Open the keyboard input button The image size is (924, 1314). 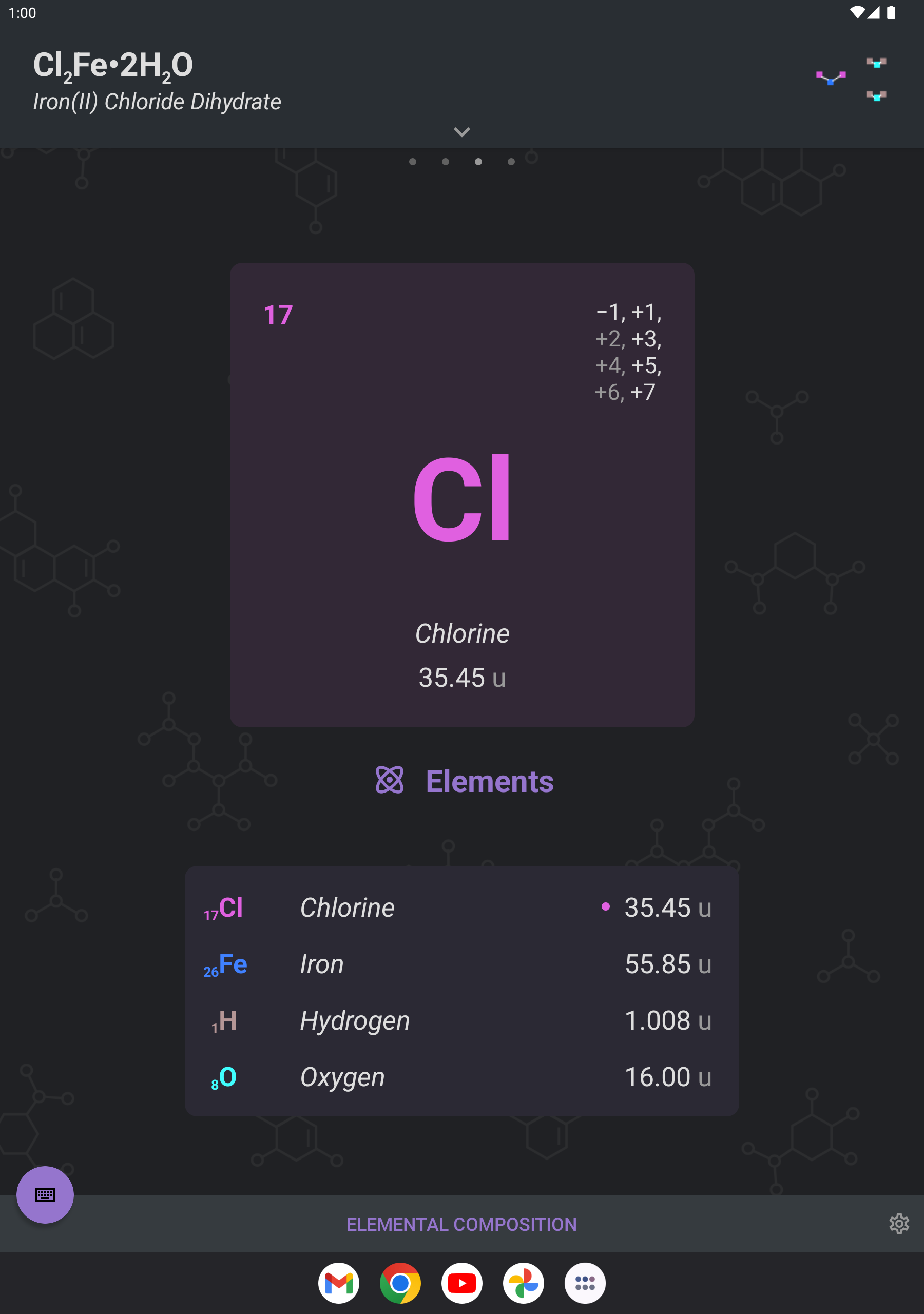coord(45,1194)
